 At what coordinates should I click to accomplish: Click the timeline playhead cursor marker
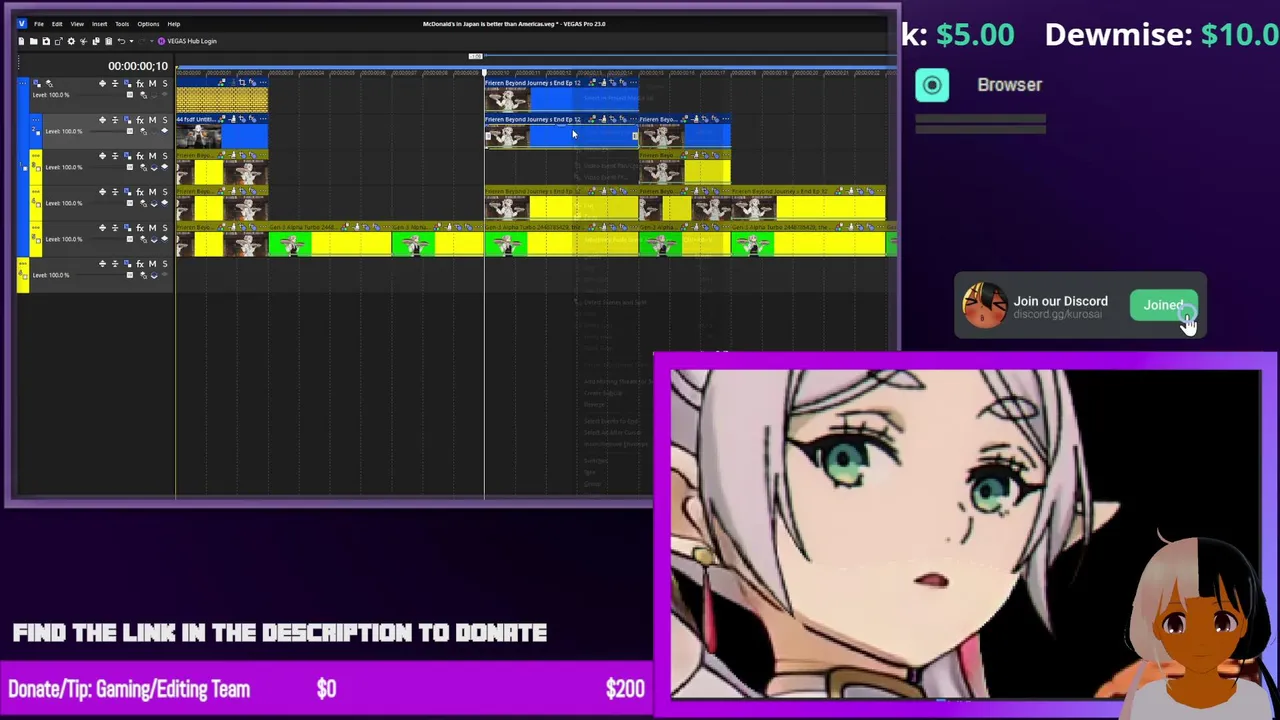pos(484,72)
